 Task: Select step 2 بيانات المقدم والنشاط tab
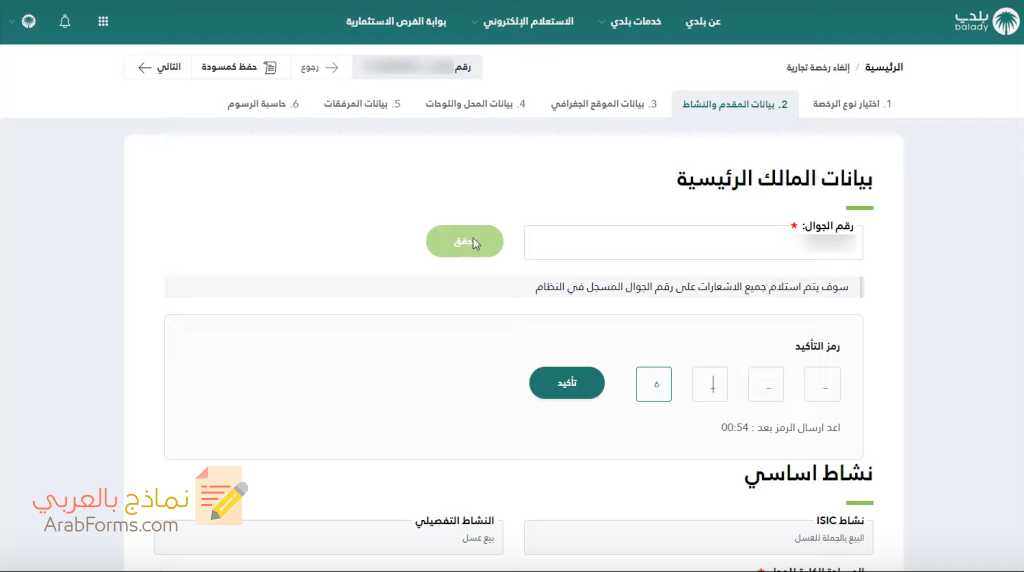click(735, 104)
